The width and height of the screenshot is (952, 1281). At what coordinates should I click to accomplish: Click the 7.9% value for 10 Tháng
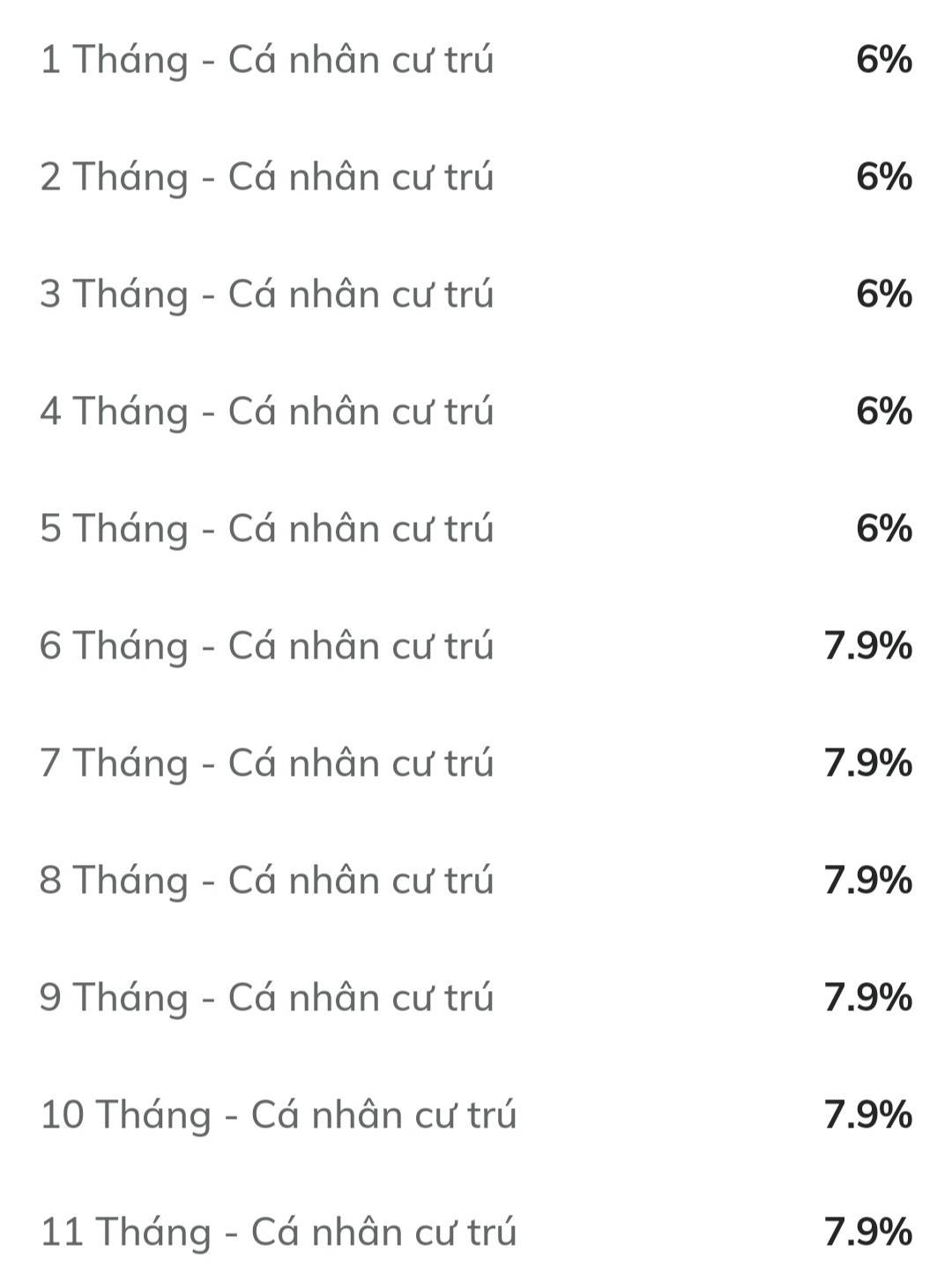point(867,1115)
